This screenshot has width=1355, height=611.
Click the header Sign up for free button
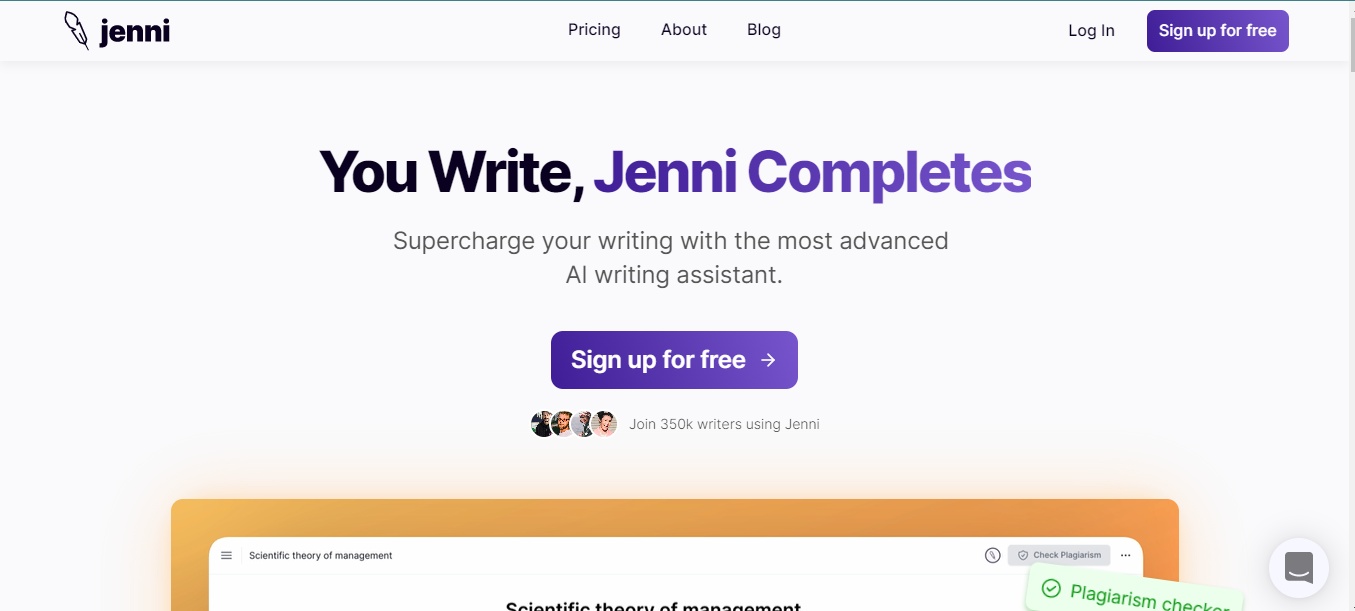point(1218,31)
